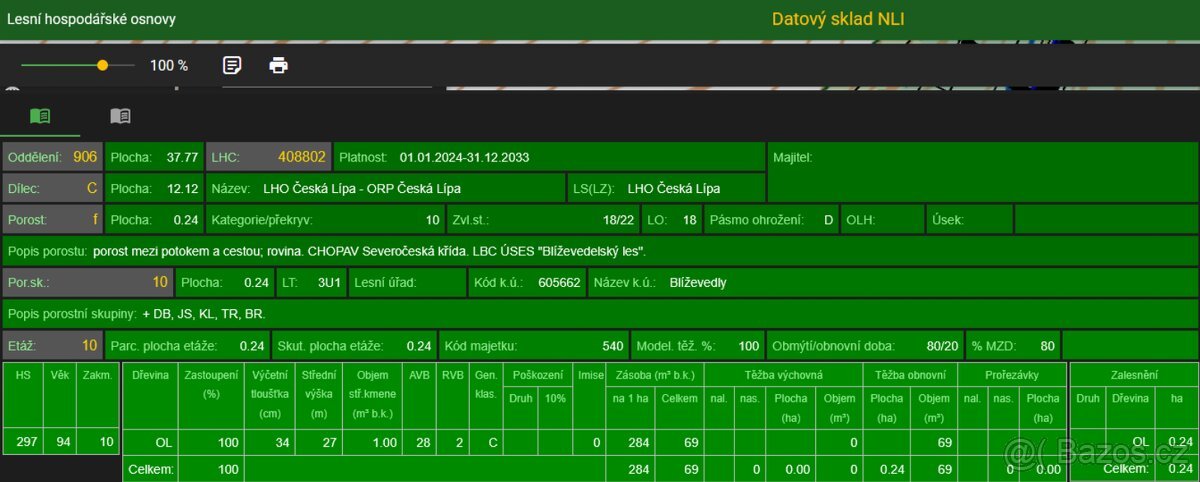Image resolution: width=1200 pixels, height=482 pixels.
Task: Select the Oddělení 906 field
Action: coord(52,157)
